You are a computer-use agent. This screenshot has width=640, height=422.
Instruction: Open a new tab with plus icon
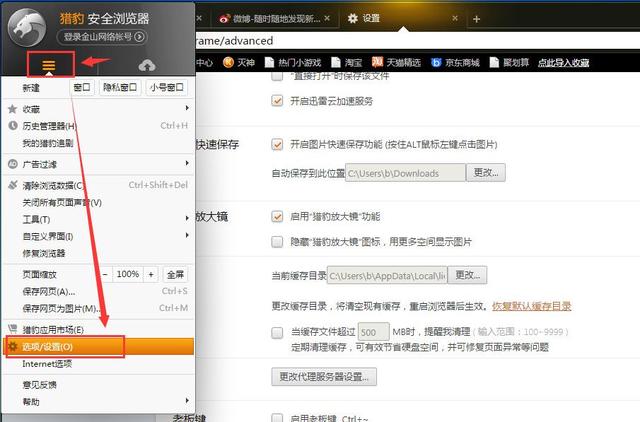(x=476, y=19)
